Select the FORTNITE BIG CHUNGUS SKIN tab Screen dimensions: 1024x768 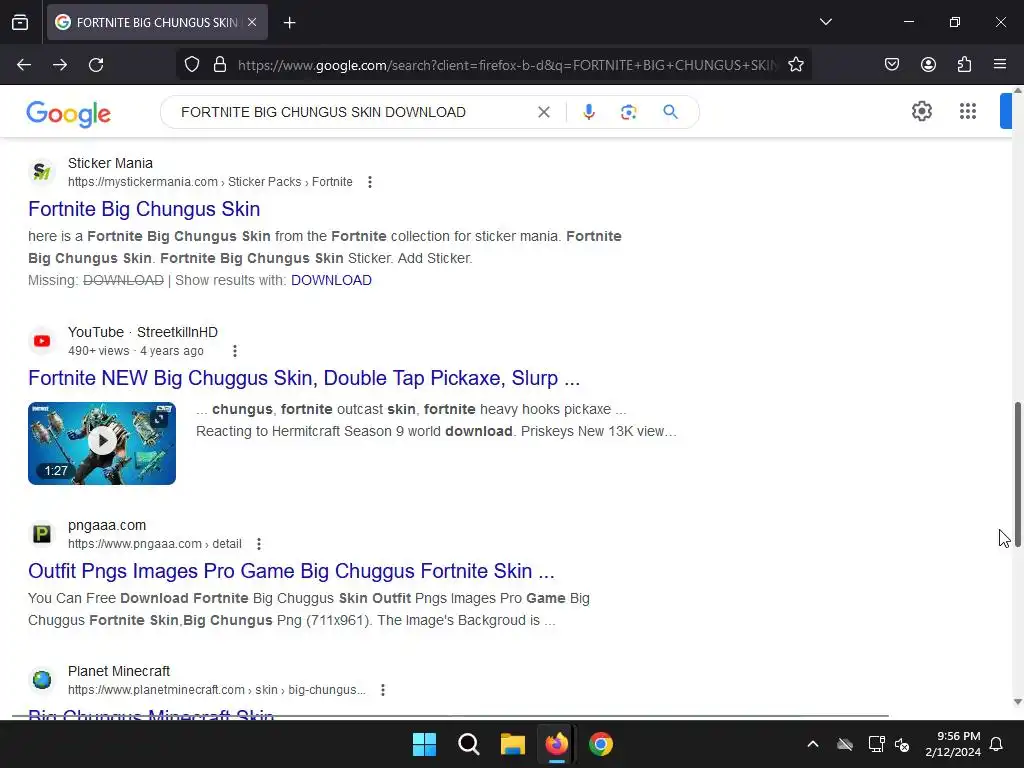157,22
